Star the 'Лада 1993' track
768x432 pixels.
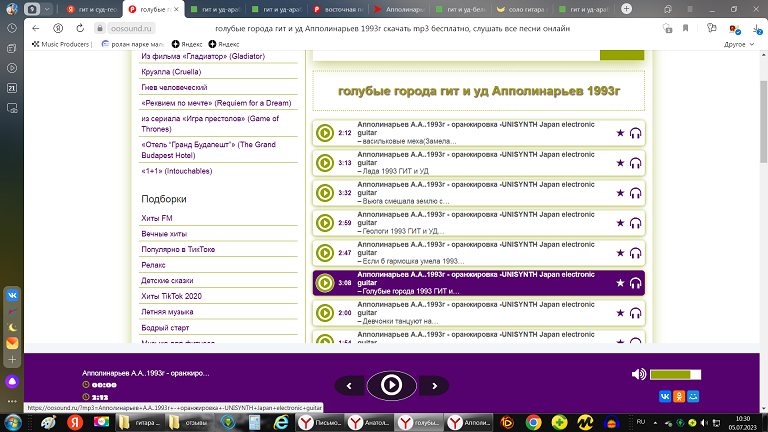(620, 163)
